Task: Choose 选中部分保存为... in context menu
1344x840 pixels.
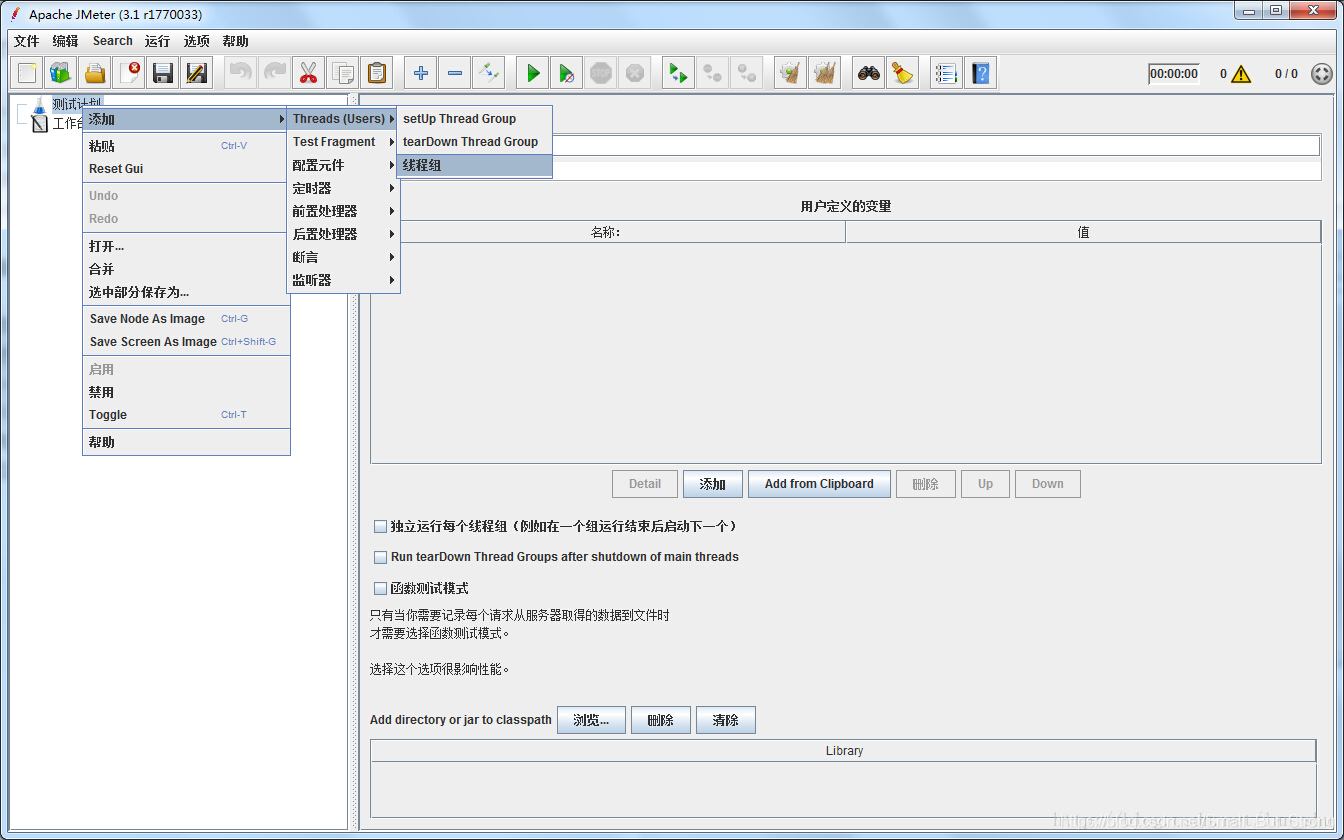Action: [x=186, y=292]
